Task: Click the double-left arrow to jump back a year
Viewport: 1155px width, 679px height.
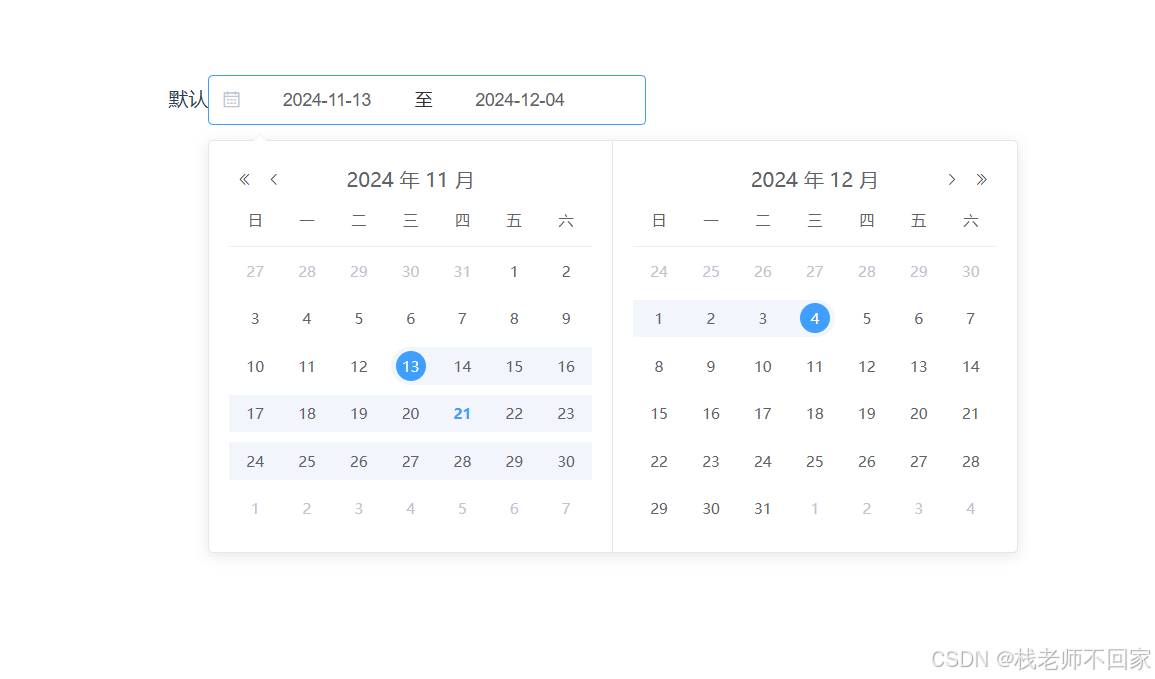Action: (x=243, y=179)
